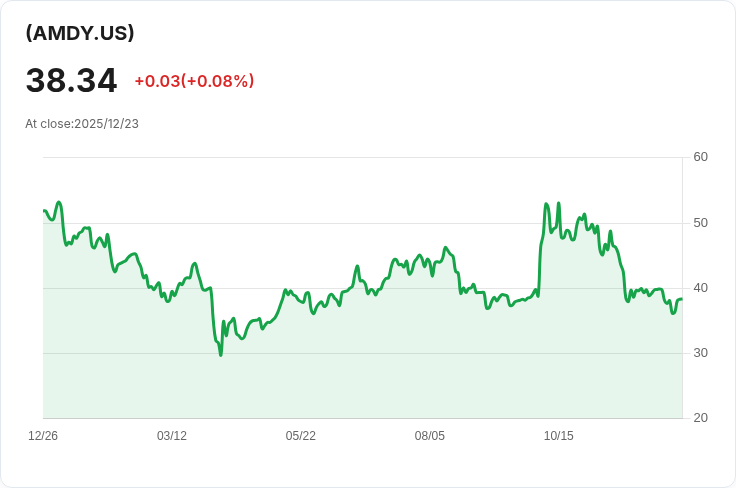Click the 38.34 closing price
This screenshot has height=488, width=736.
click(71, 81)
